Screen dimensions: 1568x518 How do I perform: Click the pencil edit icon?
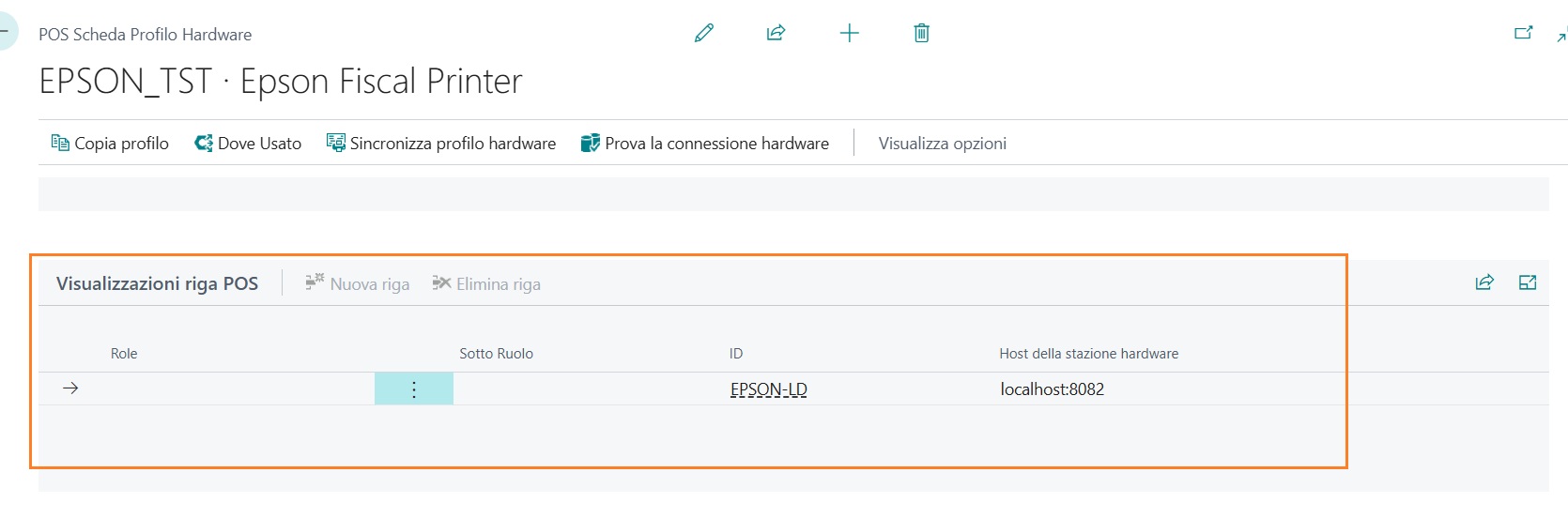(x=704, y=34)
